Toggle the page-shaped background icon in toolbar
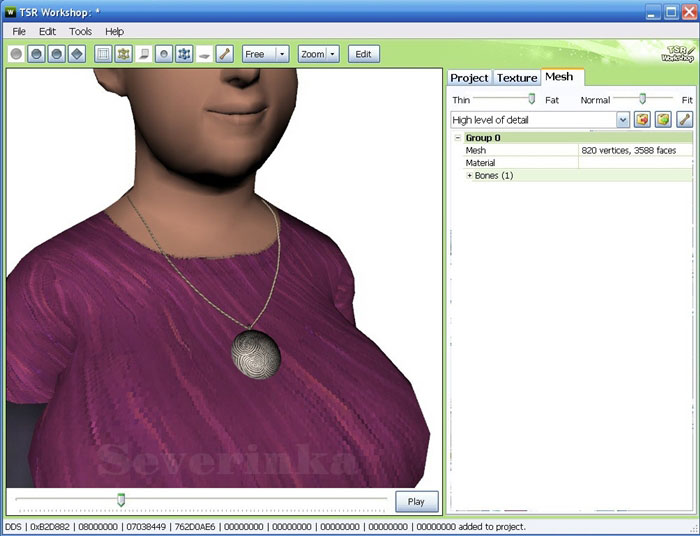This screenshot has width=700, height=536. pos(144,54)
